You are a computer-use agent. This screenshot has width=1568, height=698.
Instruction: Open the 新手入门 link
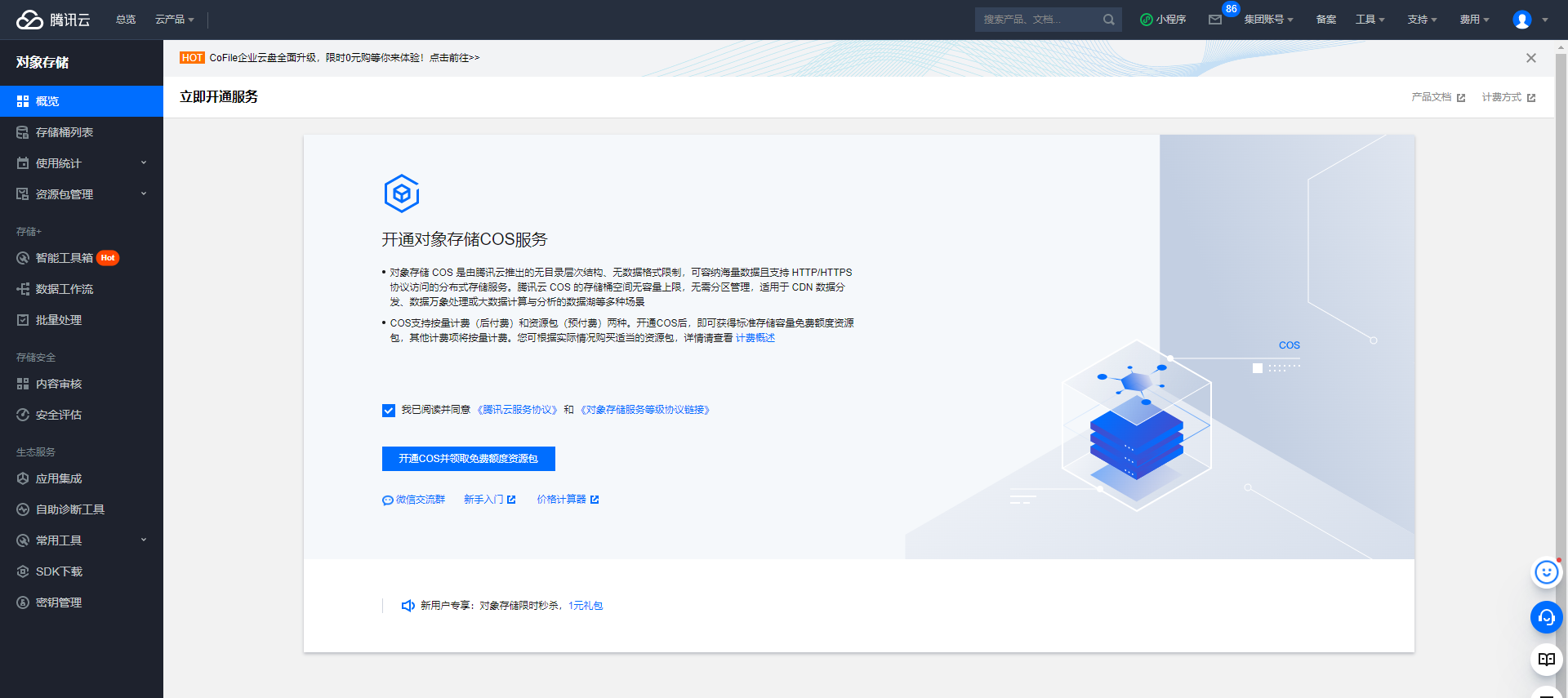coord(490,500)
